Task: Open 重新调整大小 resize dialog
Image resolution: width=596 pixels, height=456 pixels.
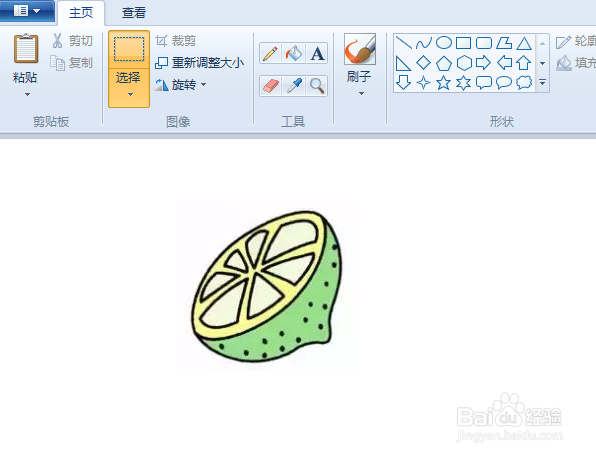Action: tap(200, 63)
